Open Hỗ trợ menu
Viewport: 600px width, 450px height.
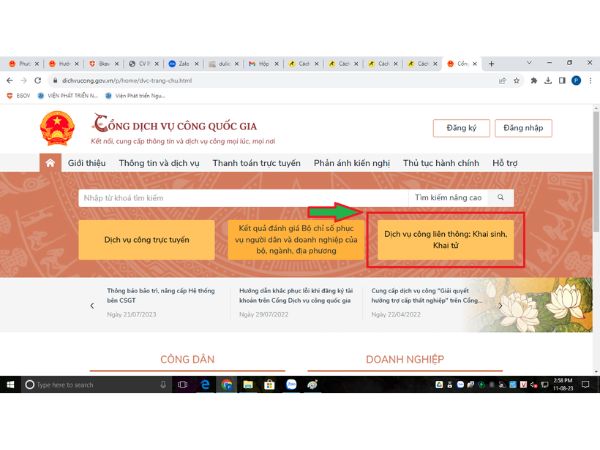505,163
